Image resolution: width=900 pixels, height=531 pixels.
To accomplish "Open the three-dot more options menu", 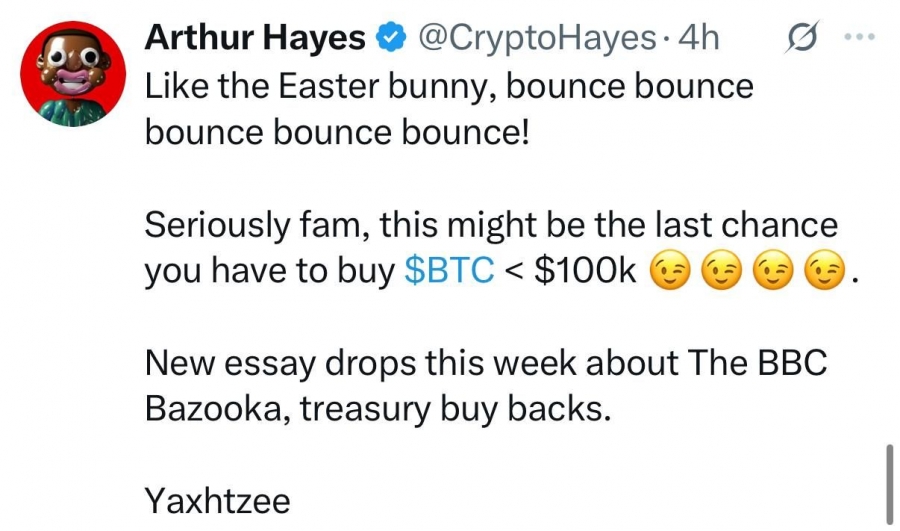I will pos(860,37).
